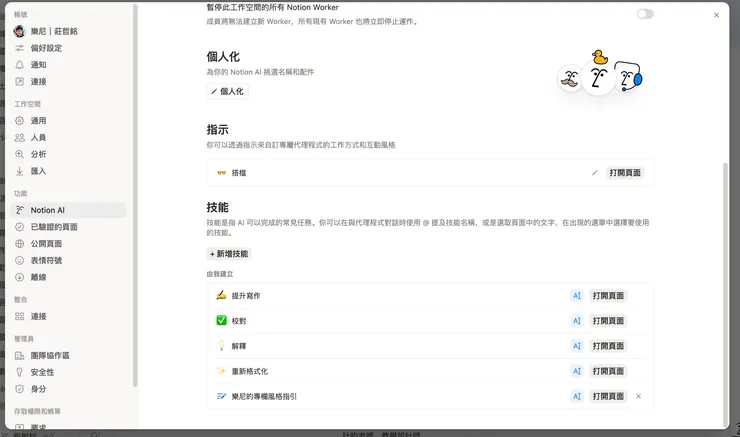Viewport: 740px width, 437px height.
Task: Click AI badge in 樂尼的專欄風格指引 row
Action: coord(577,396)
